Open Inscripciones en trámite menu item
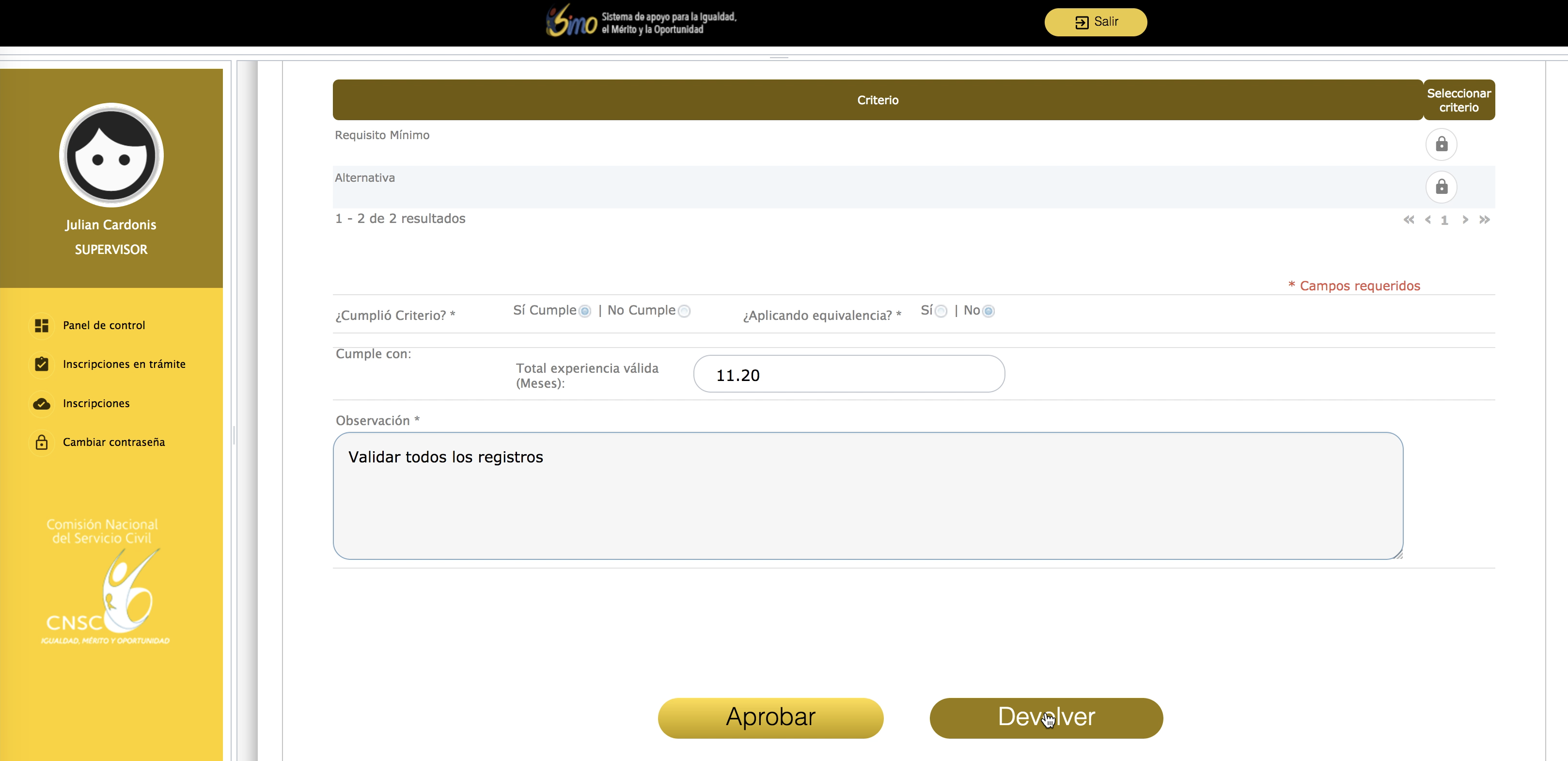1568x761 pixels. [124, 364]
